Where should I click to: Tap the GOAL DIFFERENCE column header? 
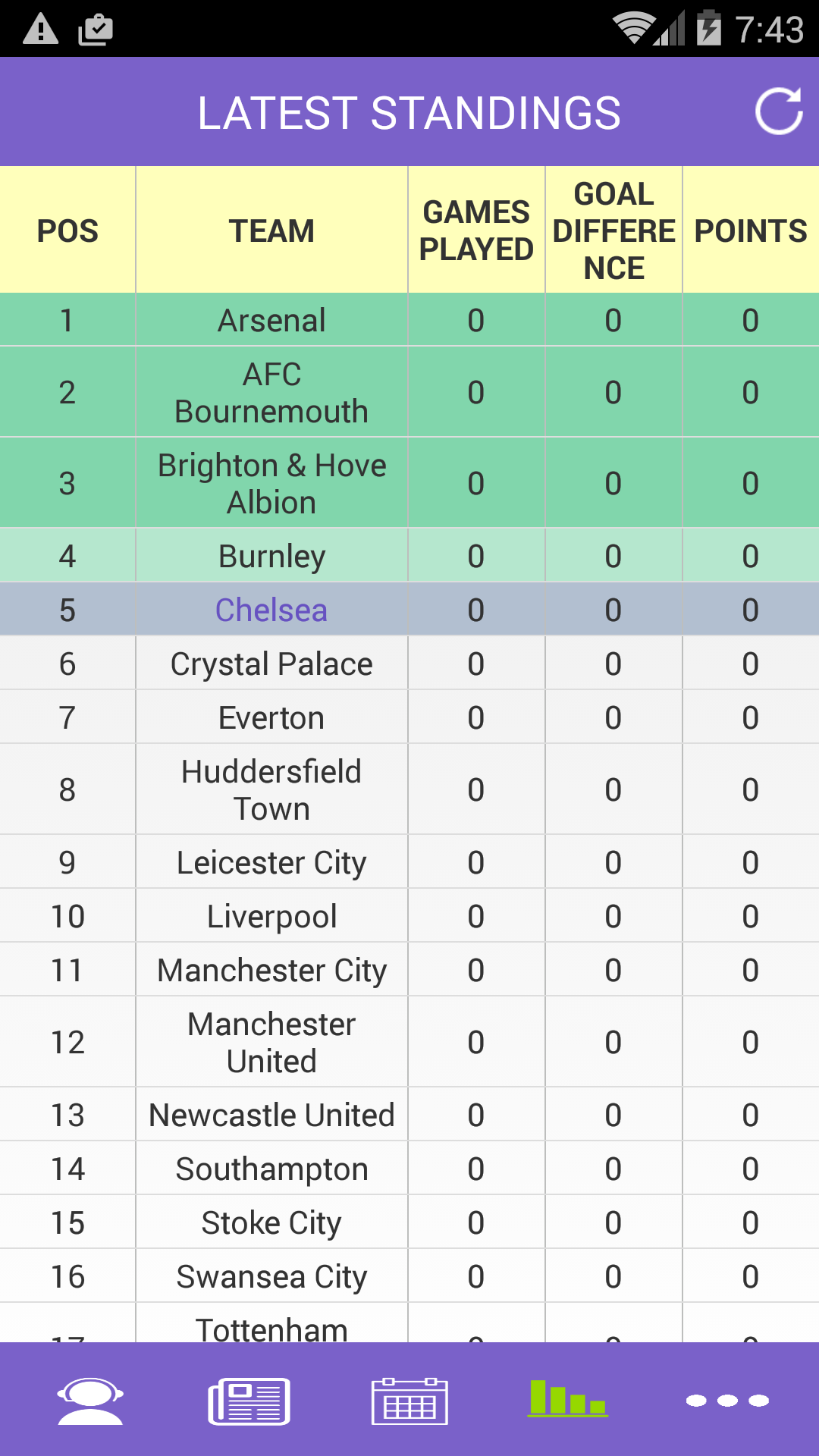[613, 231]
